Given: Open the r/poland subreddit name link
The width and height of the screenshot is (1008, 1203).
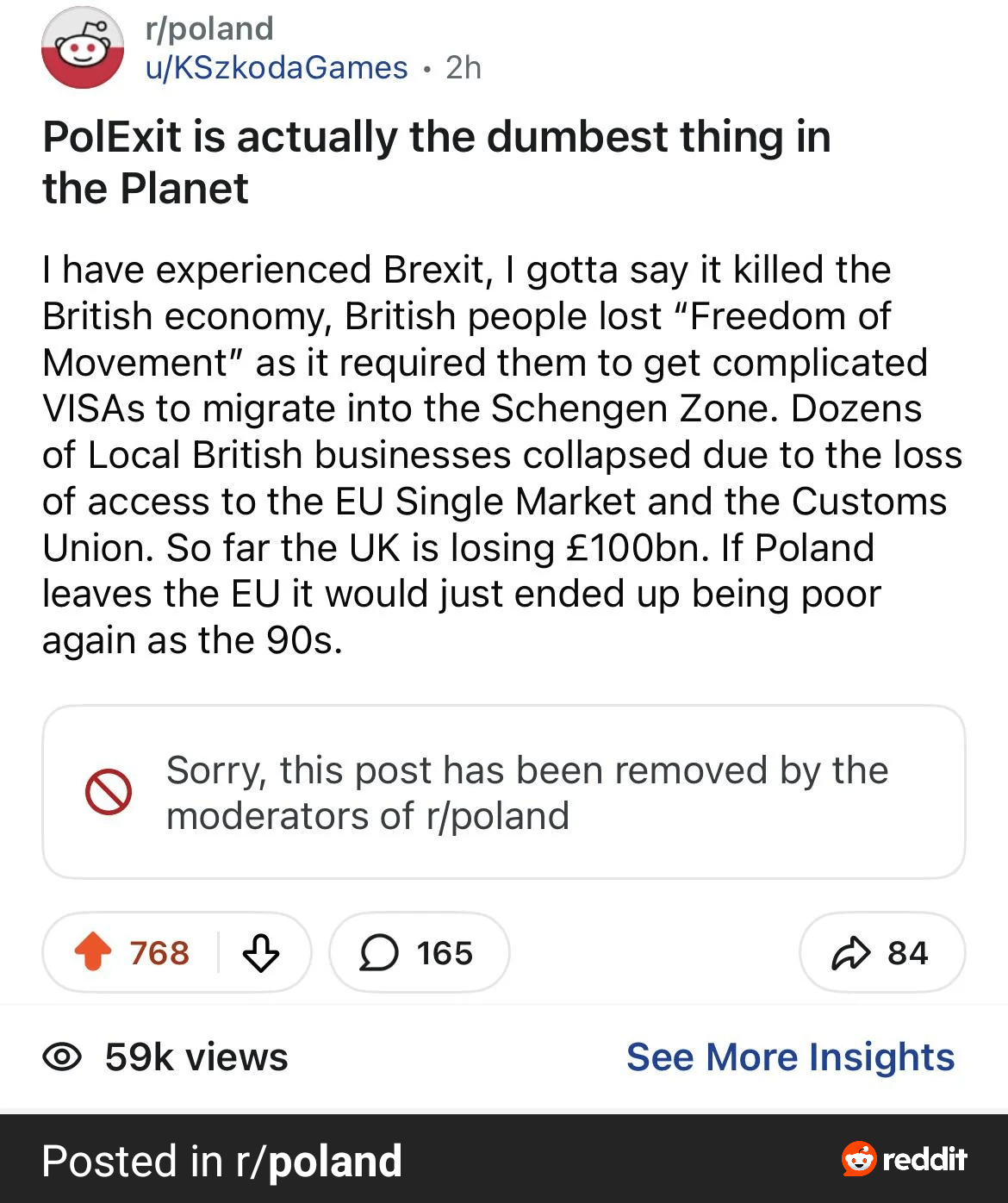Looking at the screenshot, I should coord(209,28).
